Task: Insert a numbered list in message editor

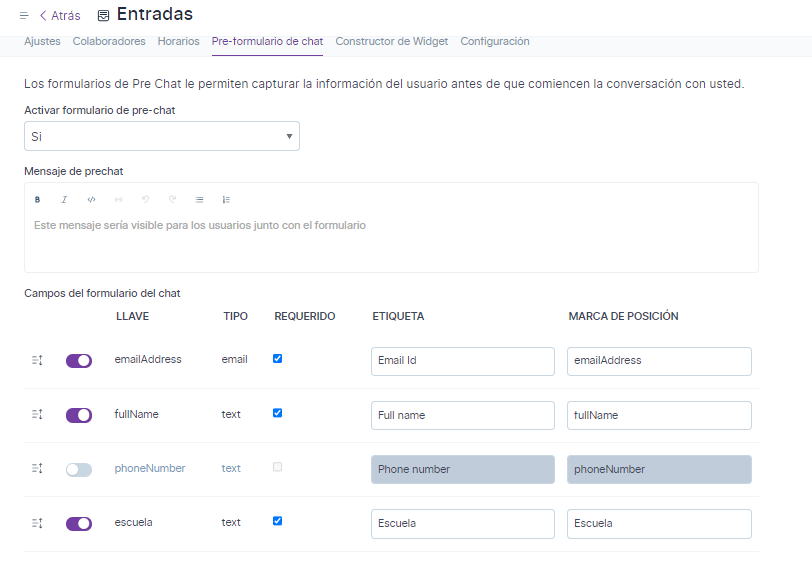Action: (226, 200)
